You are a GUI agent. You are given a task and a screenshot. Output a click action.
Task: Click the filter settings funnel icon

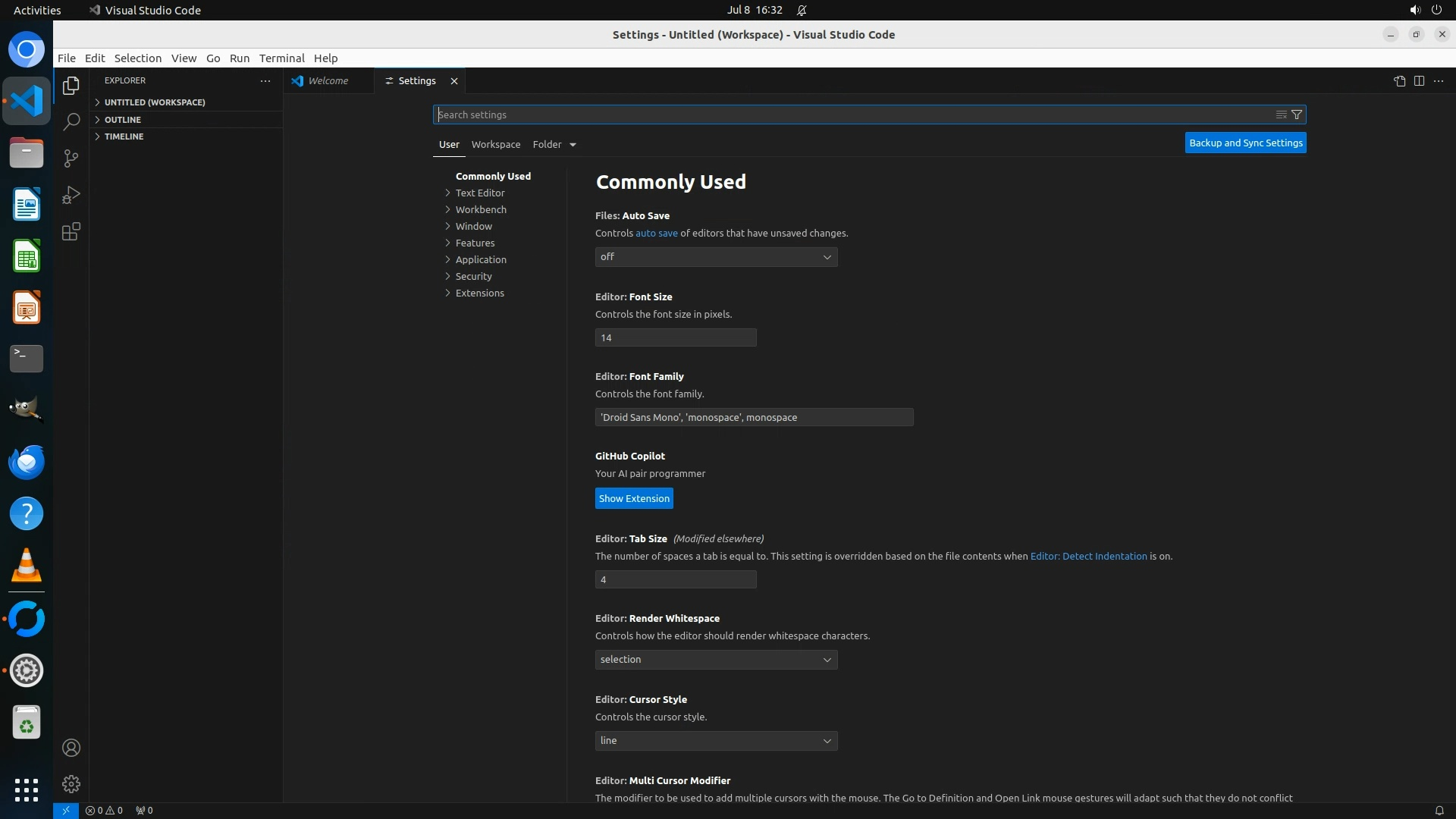click(x=1297, y=115)
